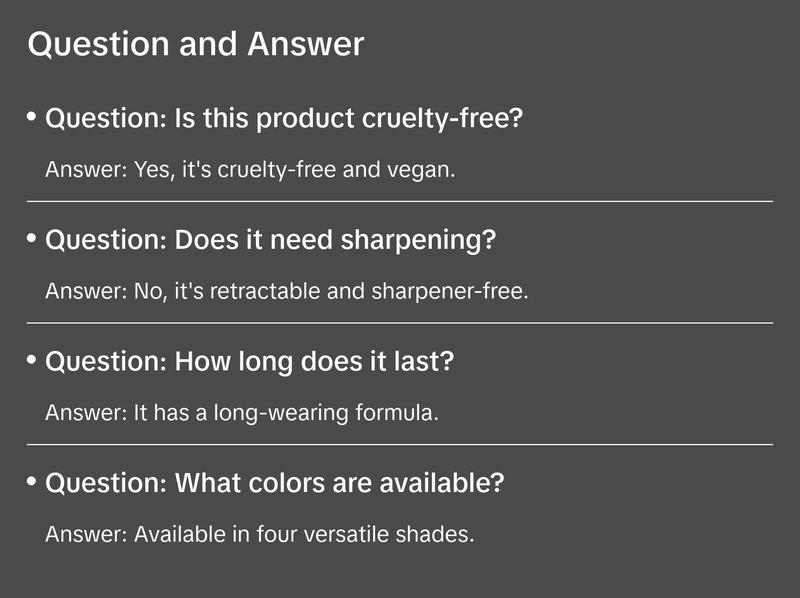Click the bullet before the cruelty-free question

tap(32, 118)
